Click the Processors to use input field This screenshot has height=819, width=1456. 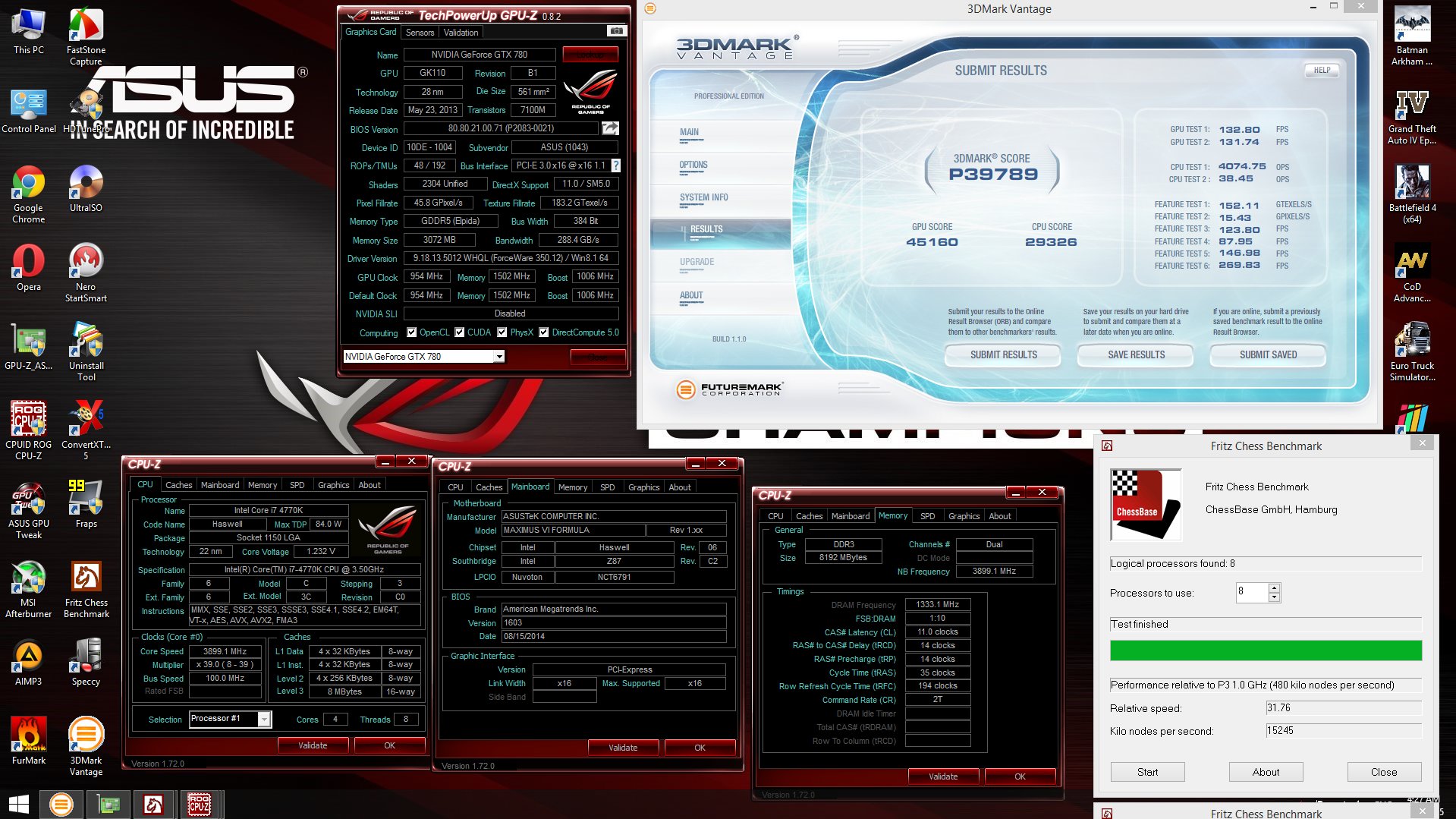pyautogui.click(x=1252, y=592)
